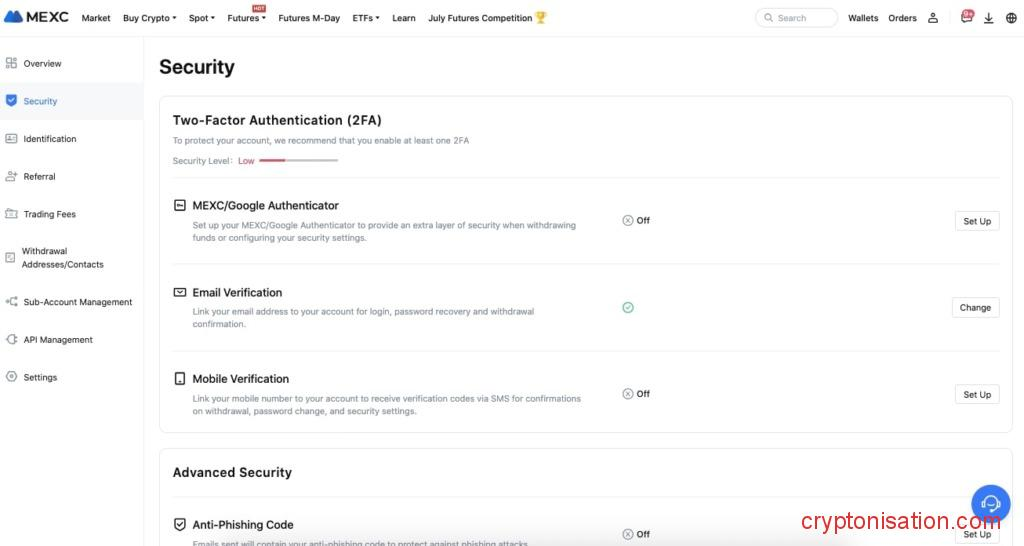Viewport: 1024px width, 546px height.
Task: Expand the Buy Crypto dropdown
Action: coord(149,18)
